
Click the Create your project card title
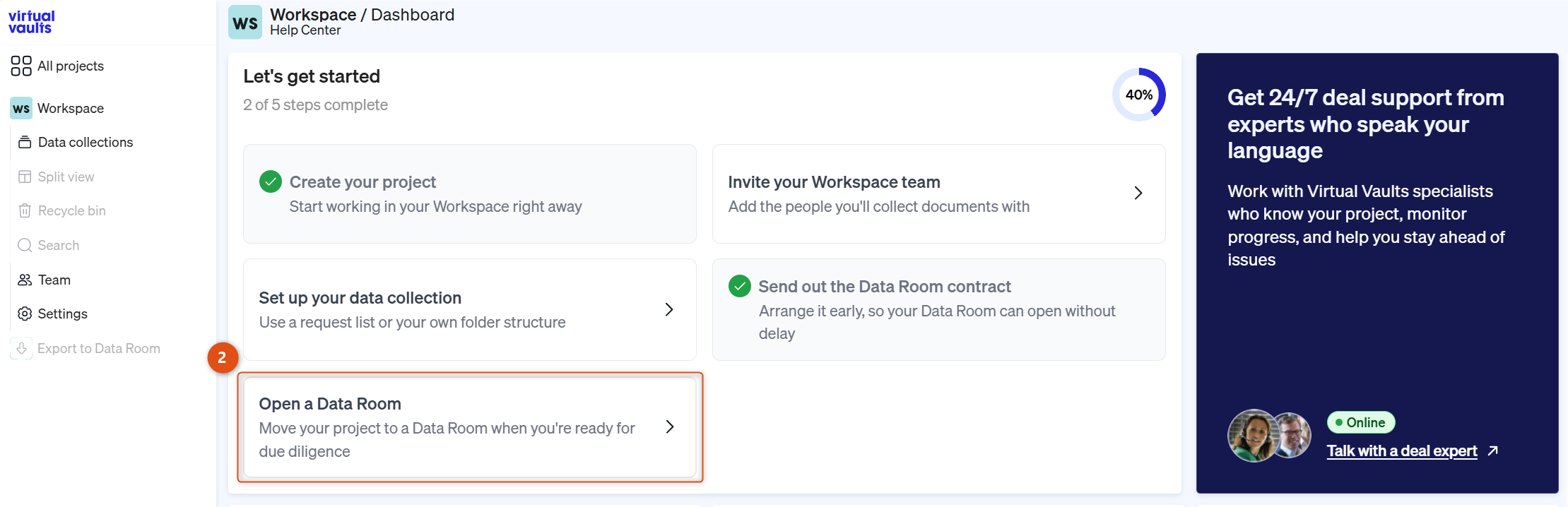point(362,181)
